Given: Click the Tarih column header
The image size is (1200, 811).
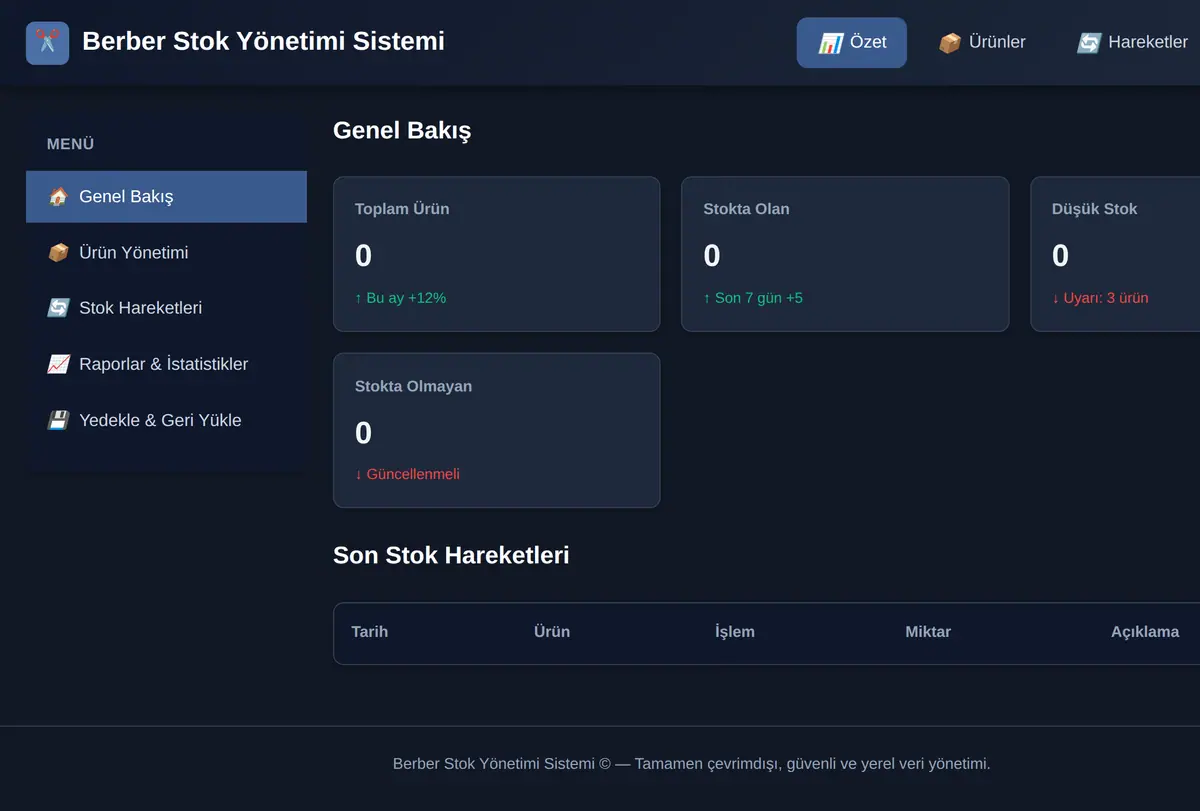Looking at the screenshot, I should click(x=370, y=632).
